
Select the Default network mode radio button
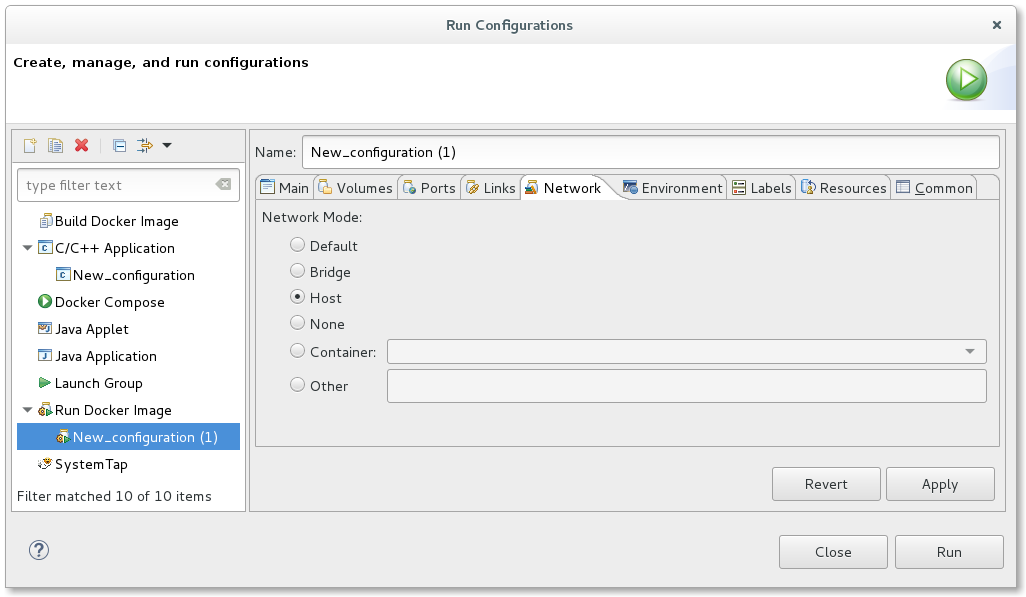pyautogui.click(x=297, y=245)
